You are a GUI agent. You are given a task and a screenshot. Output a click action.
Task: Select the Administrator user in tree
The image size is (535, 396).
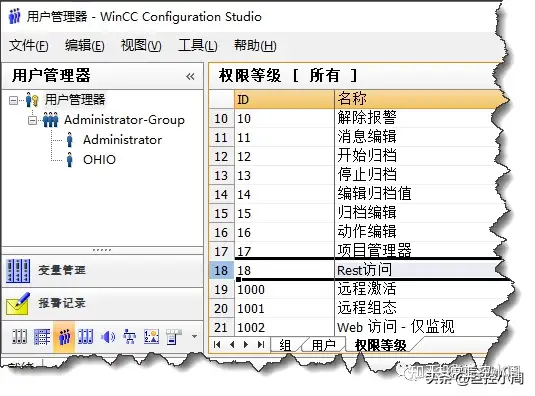[x=122, y=140]
